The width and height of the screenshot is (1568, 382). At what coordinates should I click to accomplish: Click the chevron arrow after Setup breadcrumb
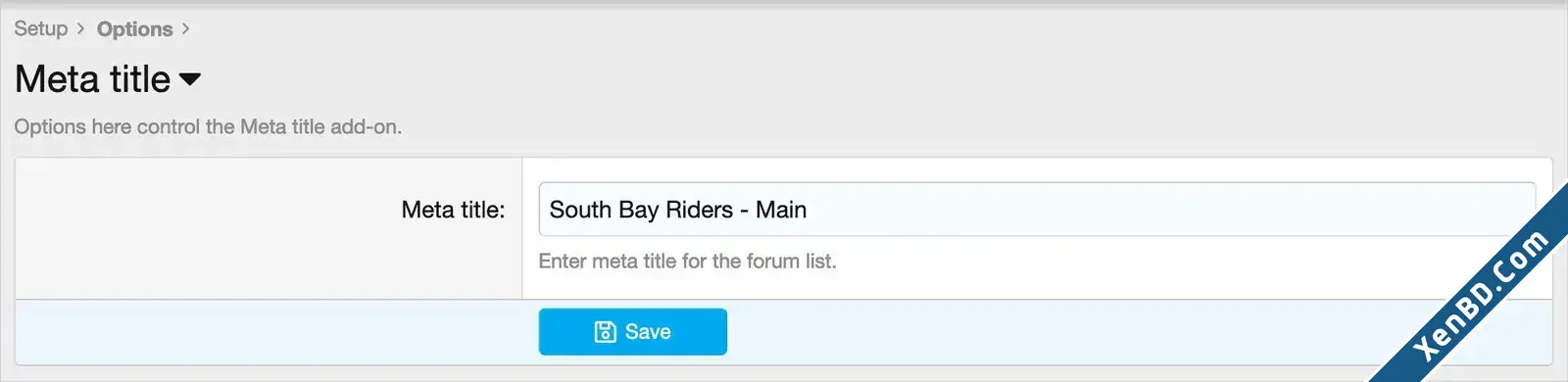point(81,29)
